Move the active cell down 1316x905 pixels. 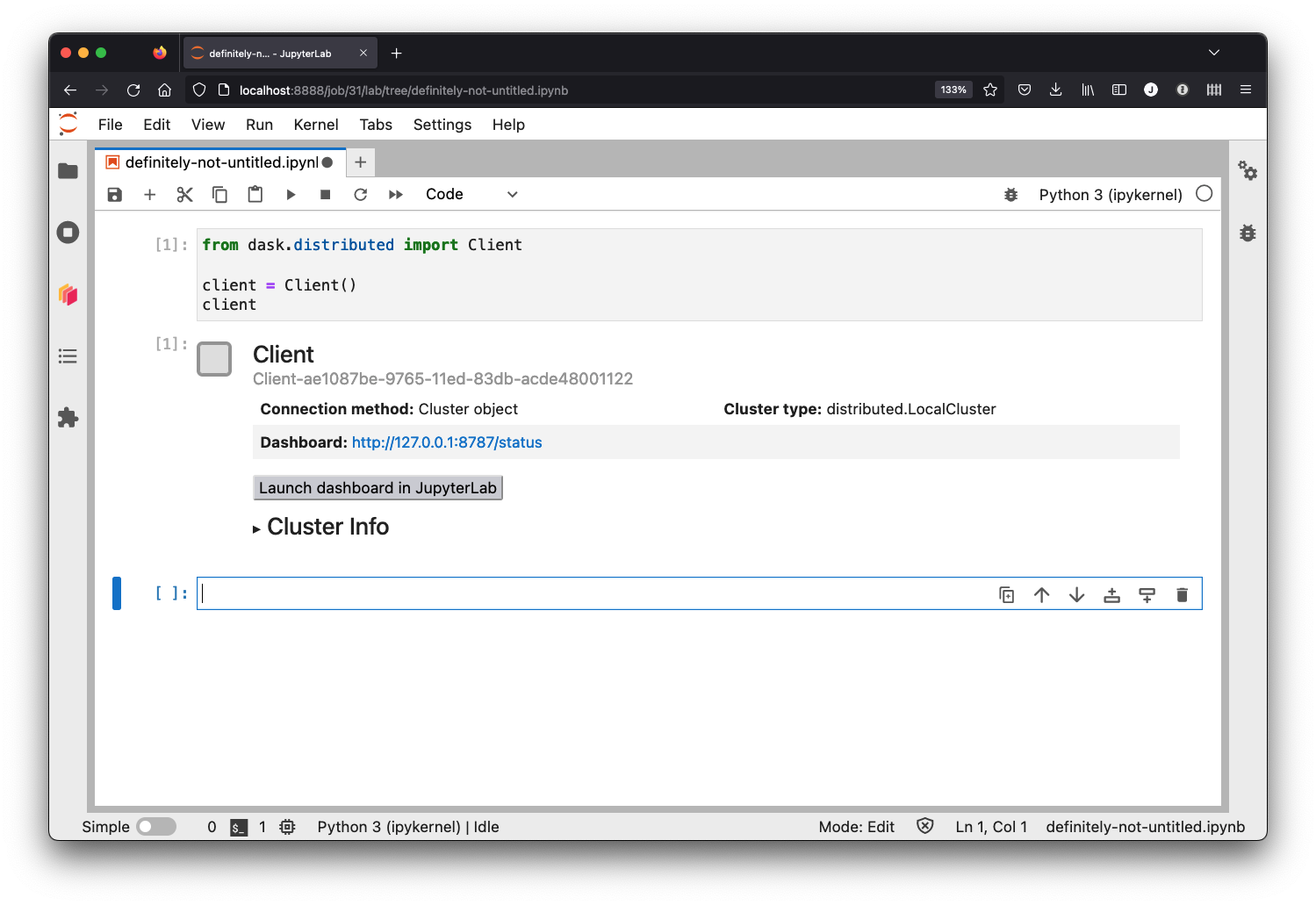[x=1077, y=595]
